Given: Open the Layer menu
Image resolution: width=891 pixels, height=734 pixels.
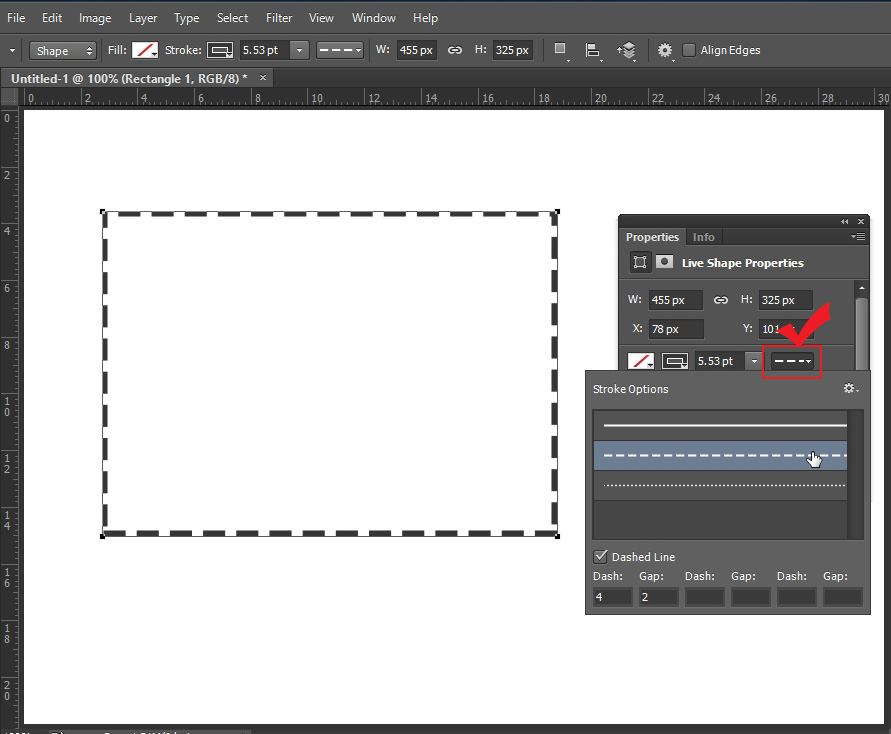Looking at the screenshot, I should 143,18.
